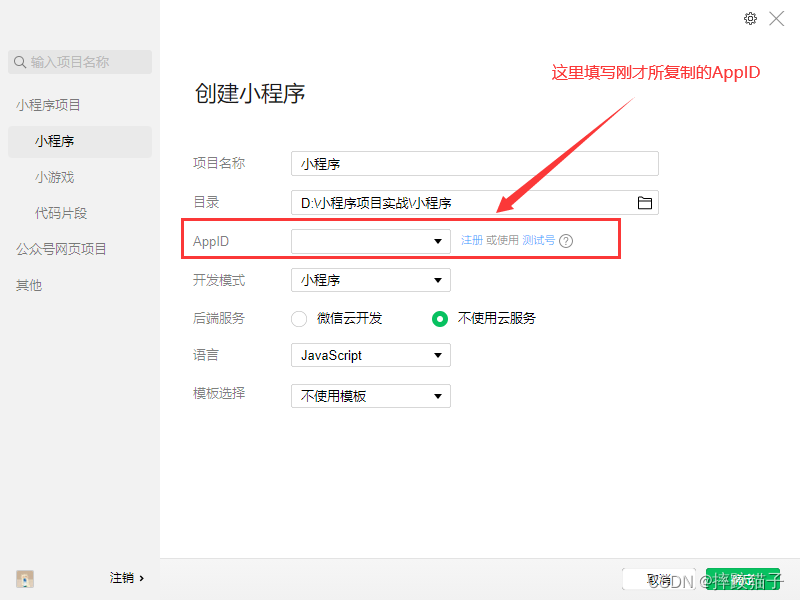Expand the AppID dropdown
This screenshot has width=800, height=600.
pyautogui.click(x=437, y=242)
